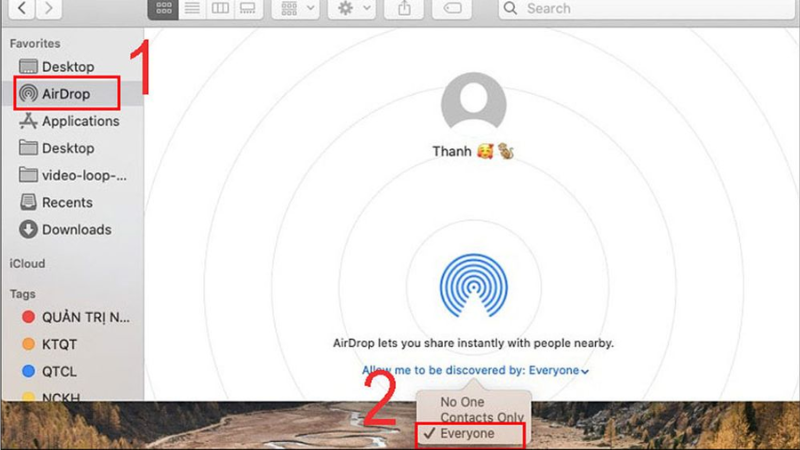Click the iCloud section header
800x450 pixels.
tap(27, 264)
